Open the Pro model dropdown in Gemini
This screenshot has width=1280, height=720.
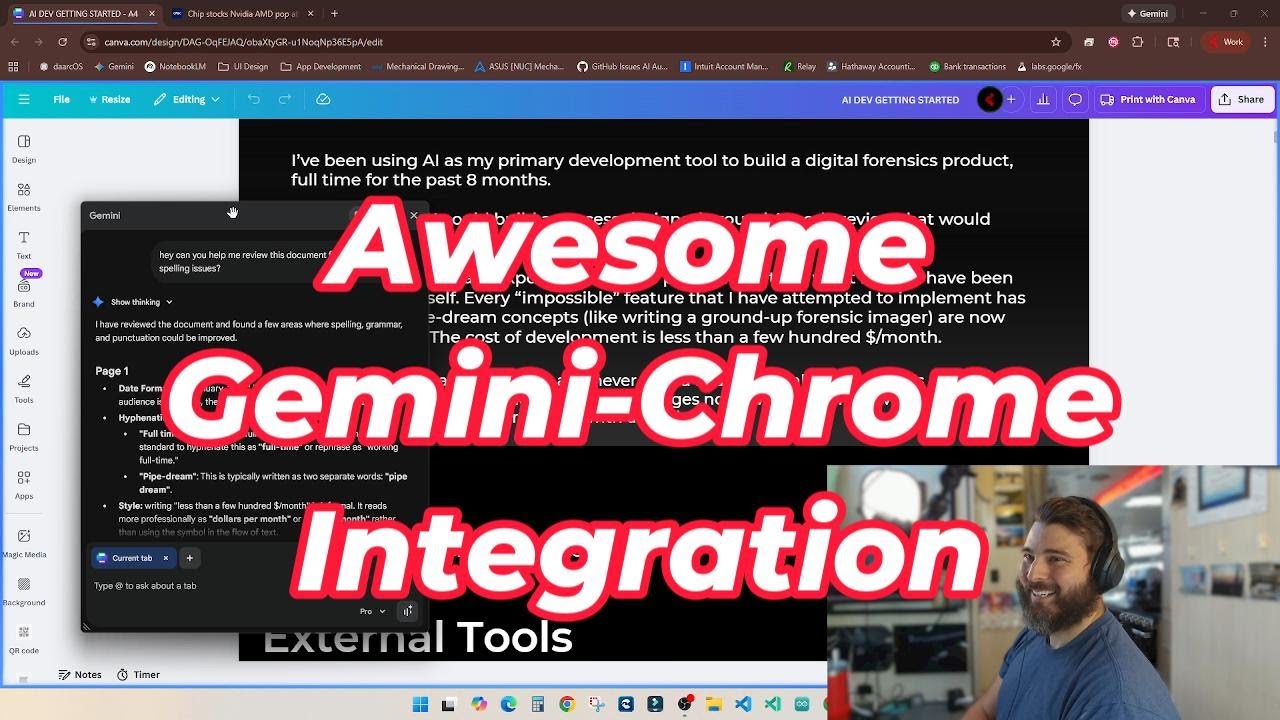372,611
